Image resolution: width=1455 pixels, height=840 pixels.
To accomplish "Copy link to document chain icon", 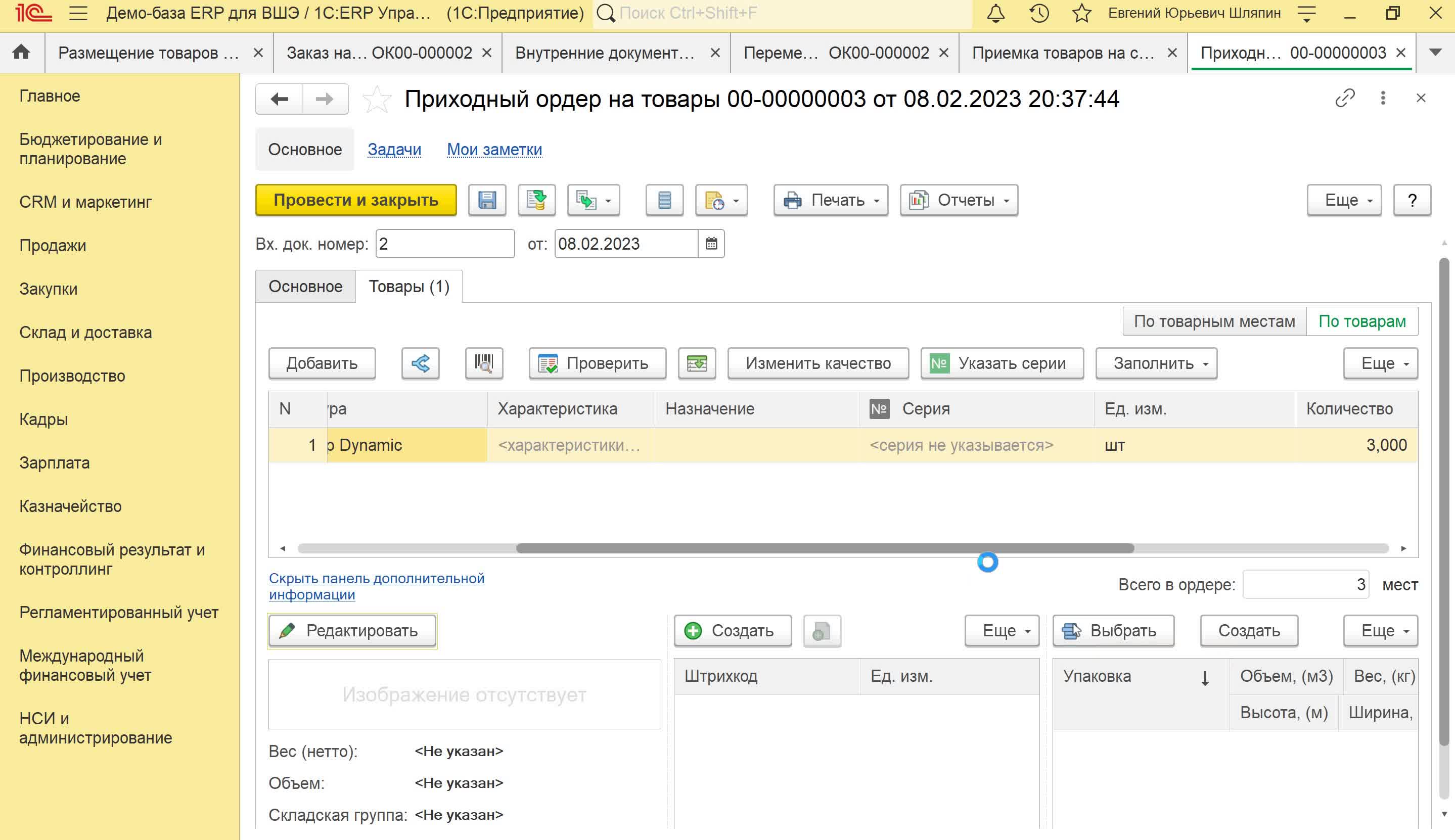I will coord(1345,98).
